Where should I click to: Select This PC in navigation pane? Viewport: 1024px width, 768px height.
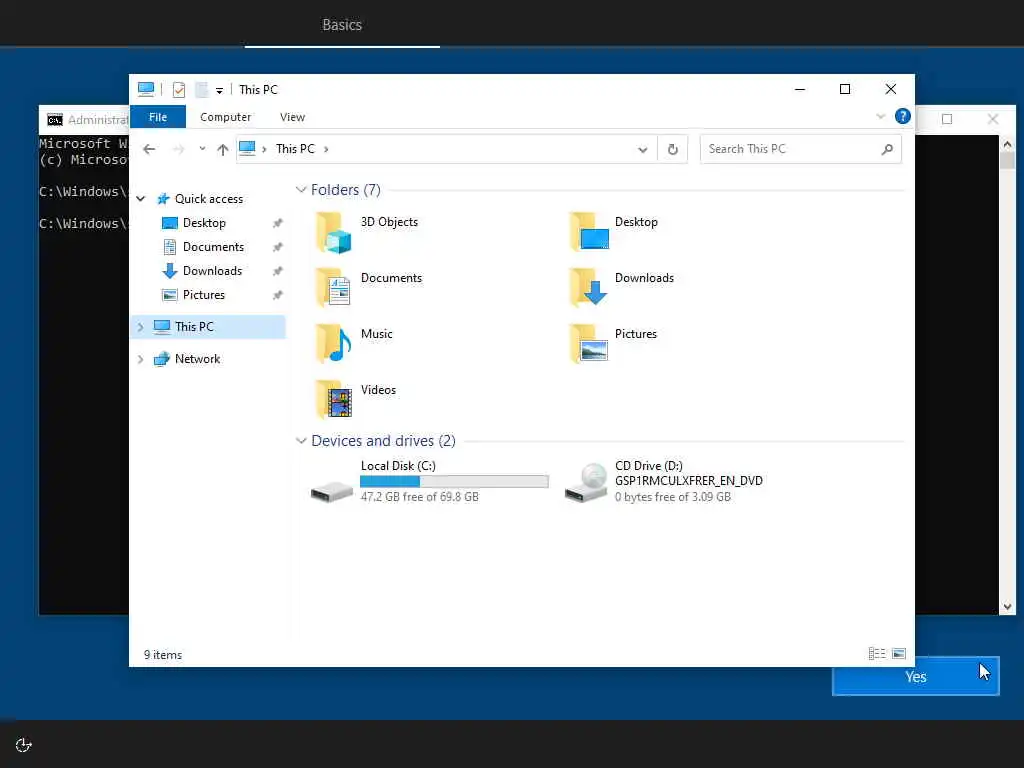point(194,327)
